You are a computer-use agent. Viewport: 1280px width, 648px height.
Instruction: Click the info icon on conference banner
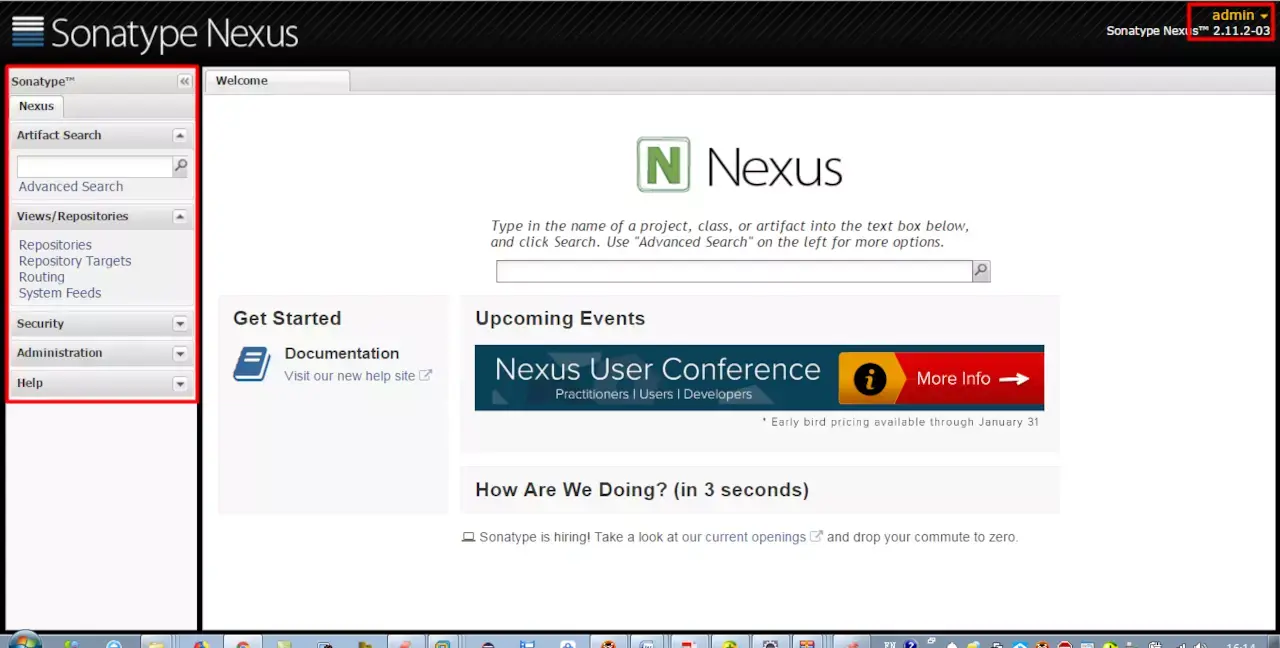pyautogui.click(x=870, y=379)
